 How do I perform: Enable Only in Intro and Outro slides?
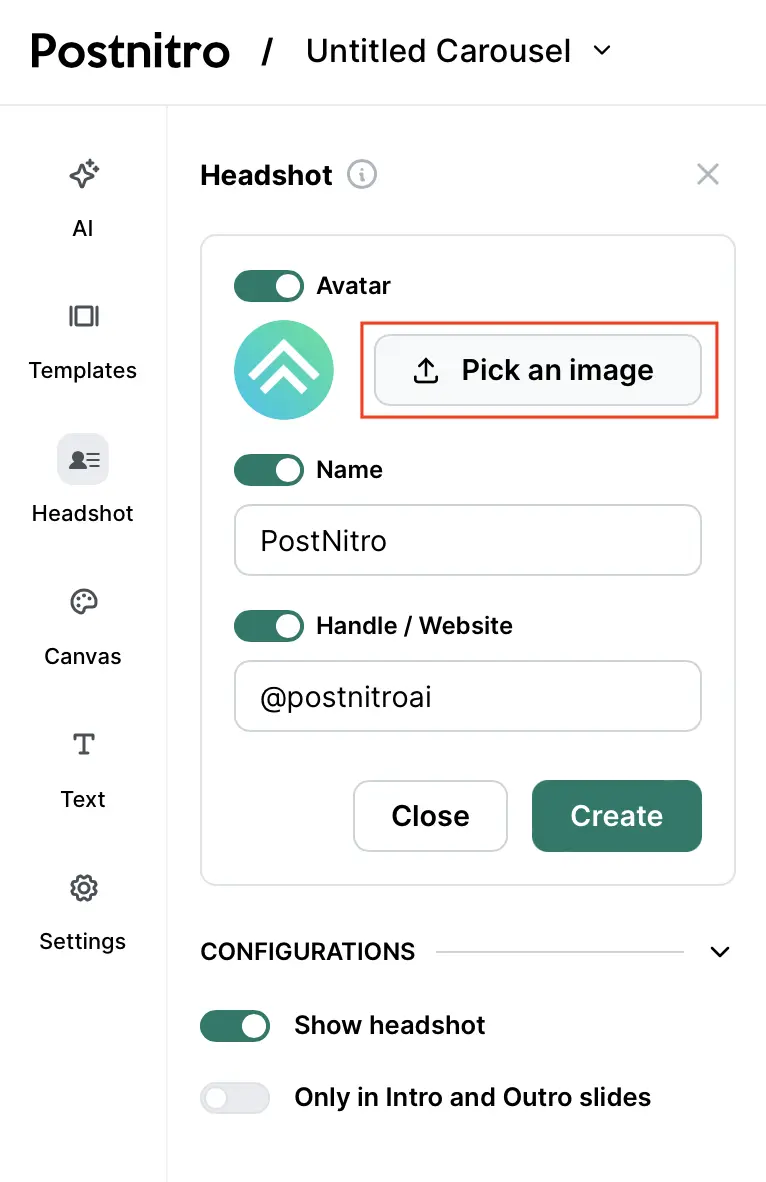[236, 1097]
